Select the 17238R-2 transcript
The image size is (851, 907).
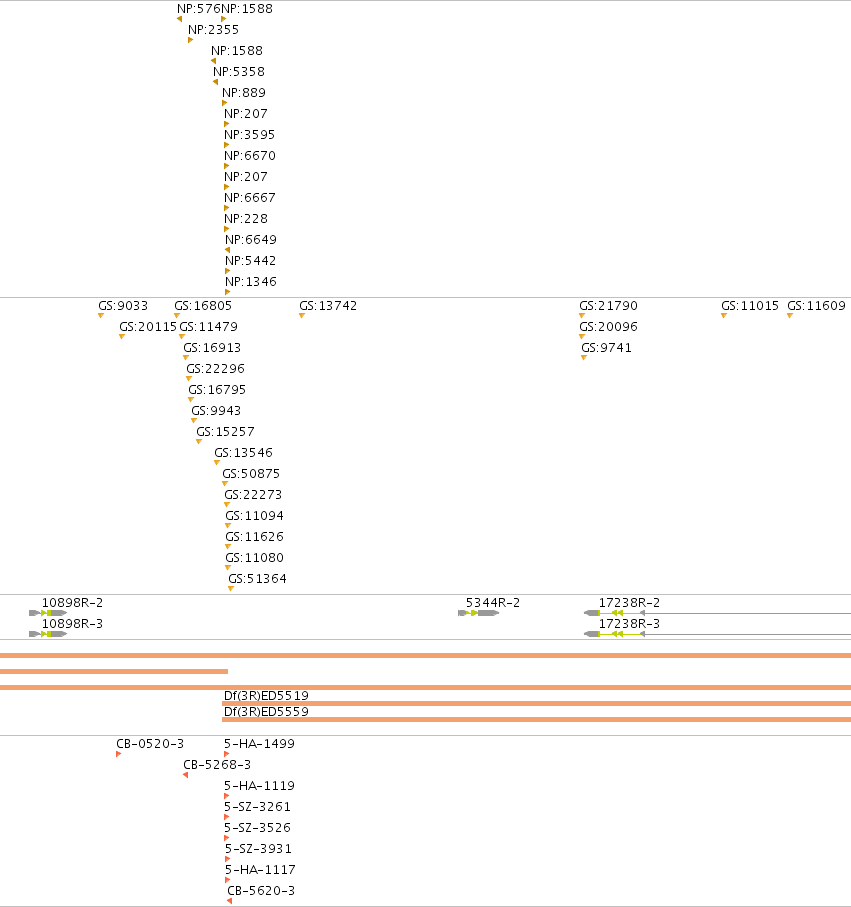(x=717, y=613)
